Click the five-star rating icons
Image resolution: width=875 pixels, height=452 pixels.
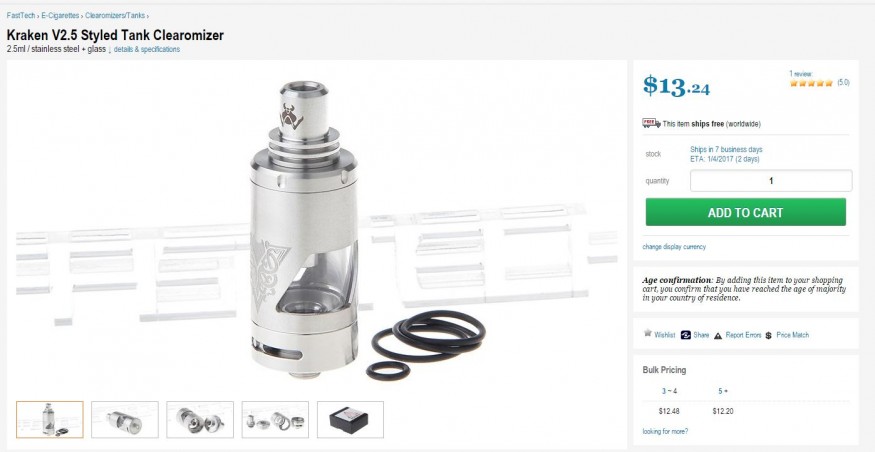point(811,83)
